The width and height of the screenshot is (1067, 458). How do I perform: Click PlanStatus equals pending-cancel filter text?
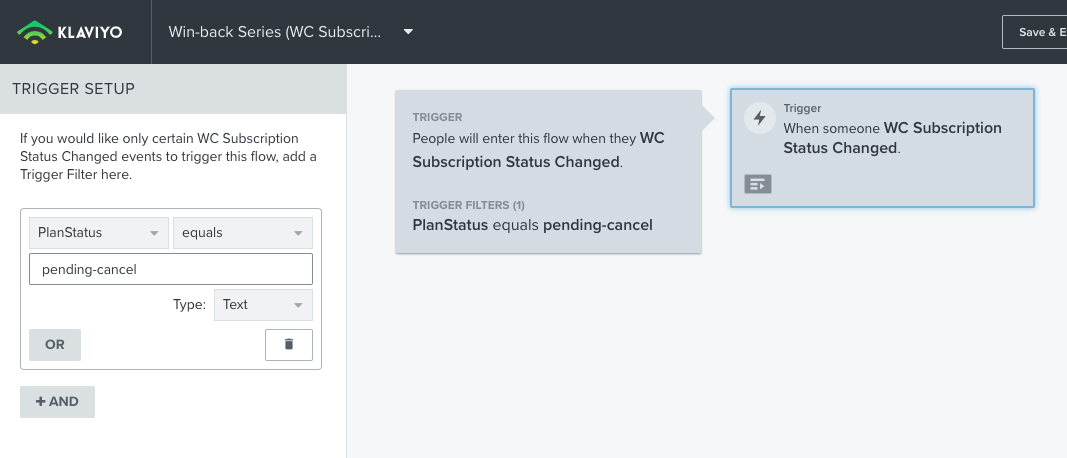[x=533, y=225]
